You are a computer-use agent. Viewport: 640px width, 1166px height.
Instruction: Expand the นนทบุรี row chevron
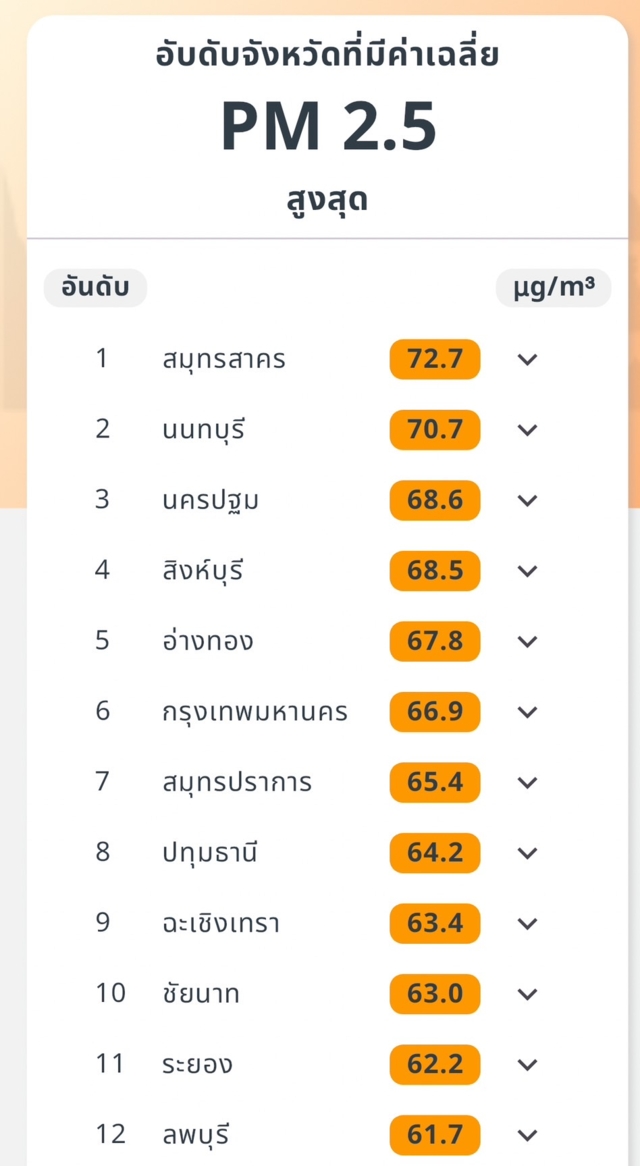pos(528,430)
